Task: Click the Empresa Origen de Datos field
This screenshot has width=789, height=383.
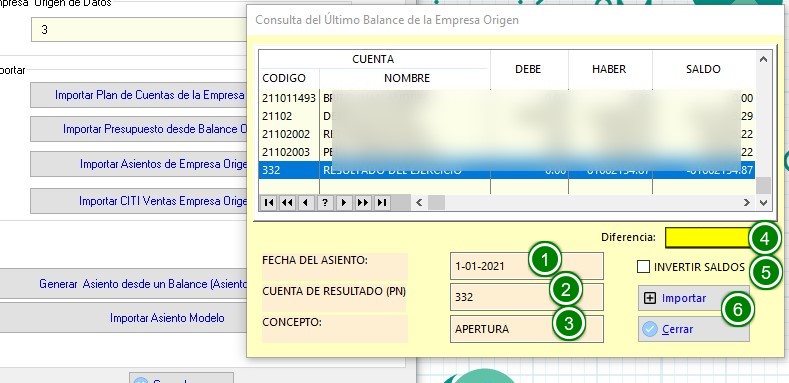Action: [139, 30]
